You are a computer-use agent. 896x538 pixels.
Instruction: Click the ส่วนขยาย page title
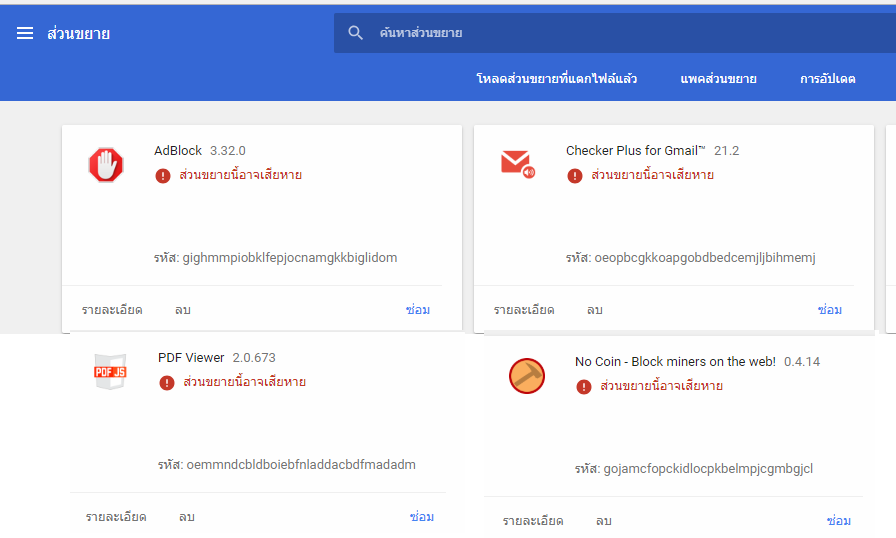click(78, 34)
